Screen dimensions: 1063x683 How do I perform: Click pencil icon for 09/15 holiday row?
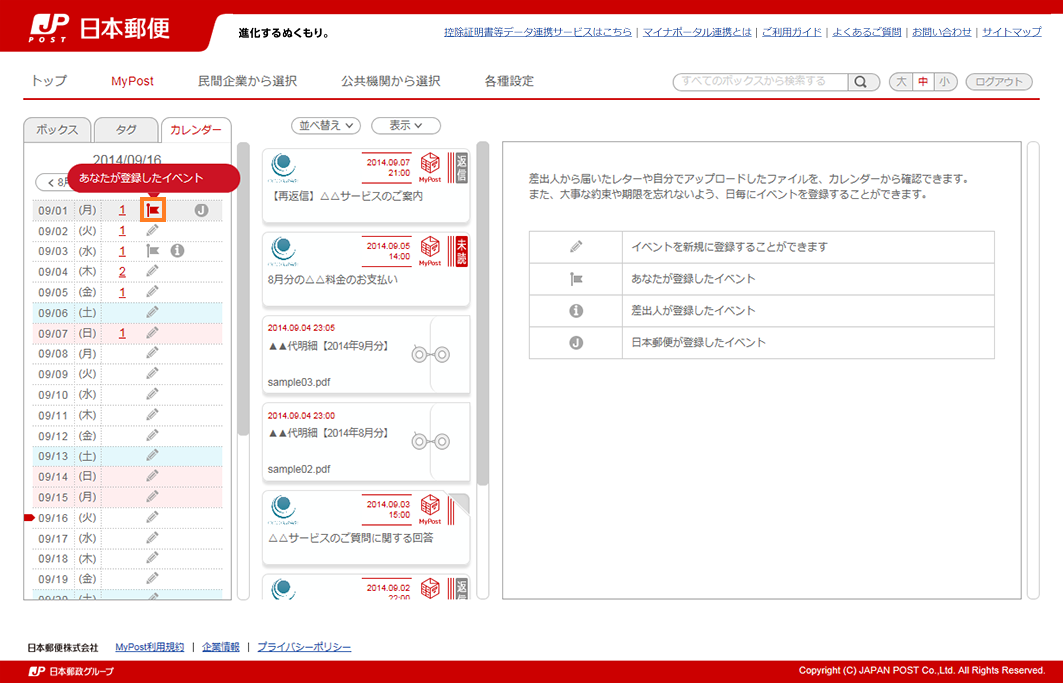coord(153,496)
